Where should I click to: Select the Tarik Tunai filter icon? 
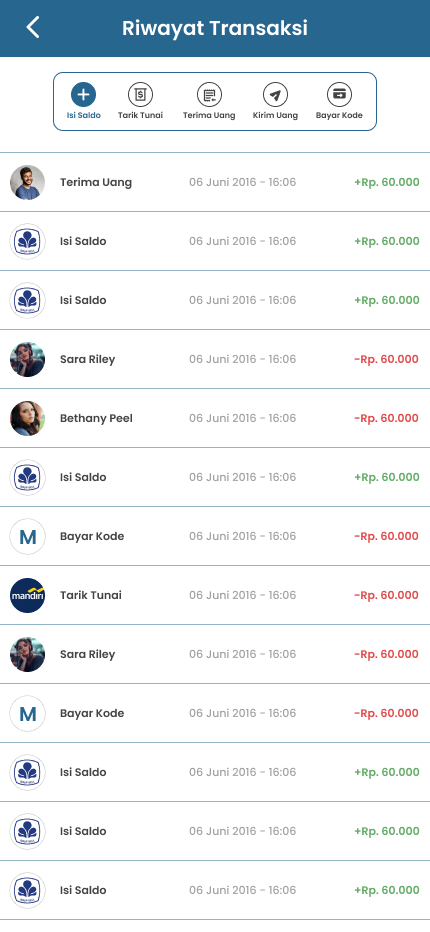click(140, 94)
